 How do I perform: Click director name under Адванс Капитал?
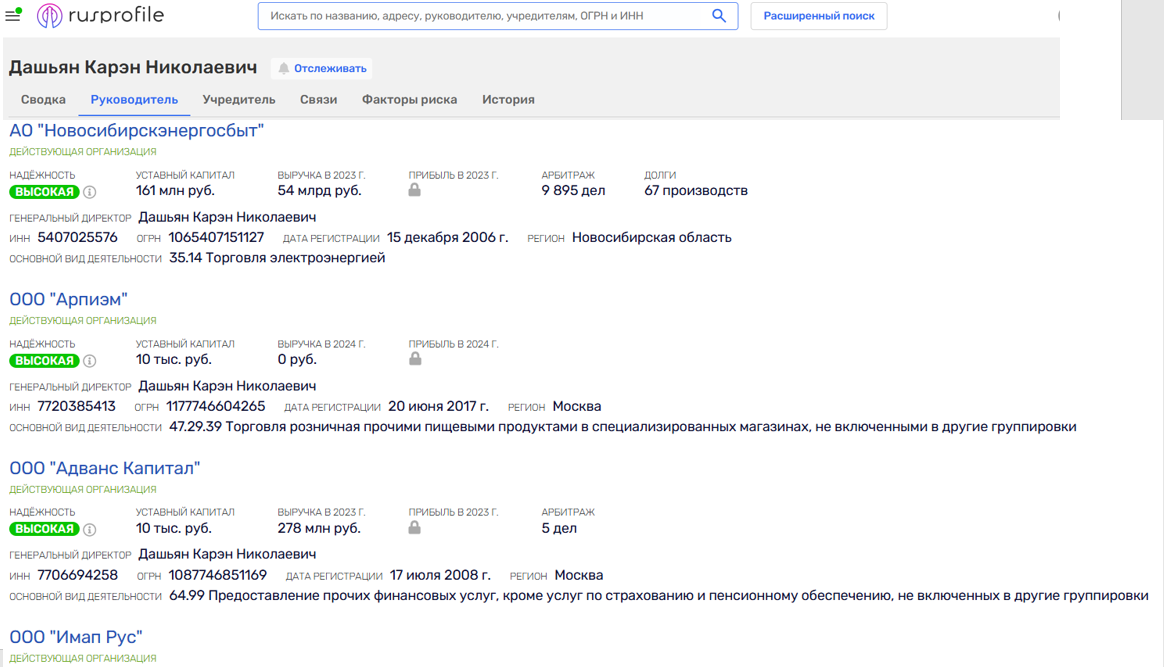click(227, 554)
